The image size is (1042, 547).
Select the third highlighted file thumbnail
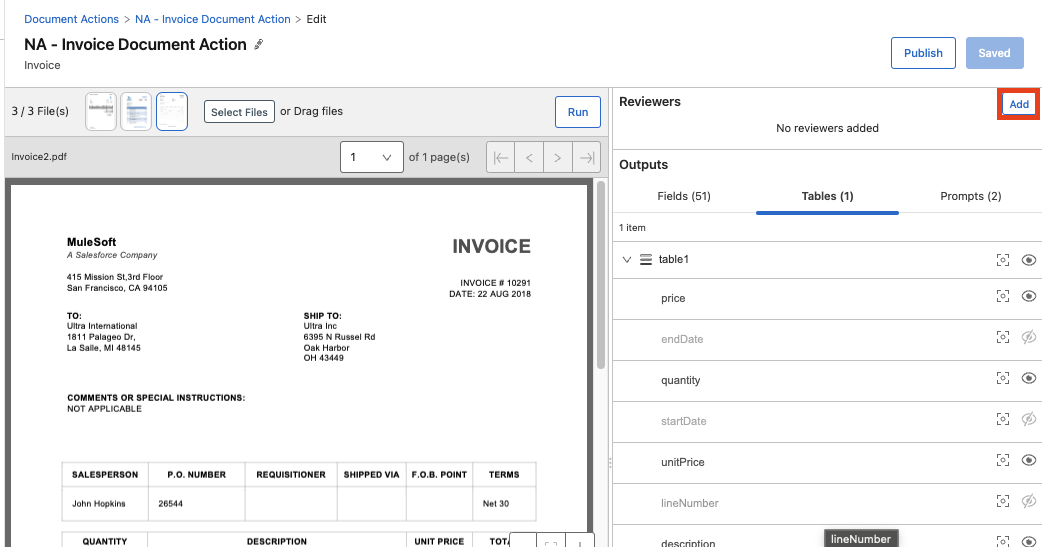tap(172, 112)
